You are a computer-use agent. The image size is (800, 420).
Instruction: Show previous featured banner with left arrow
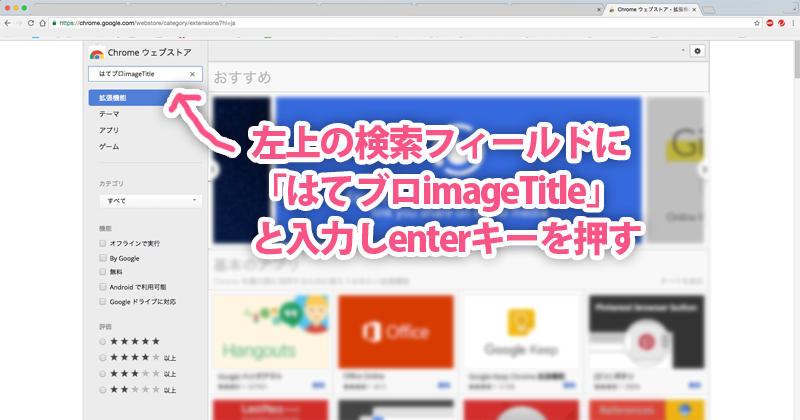point(213,170)
